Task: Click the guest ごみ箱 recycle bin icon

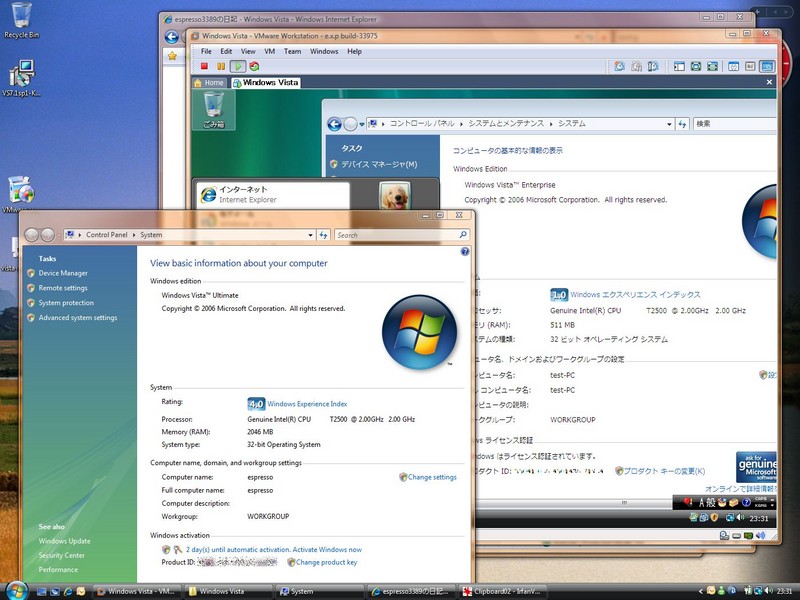Action: coord(214,110)
